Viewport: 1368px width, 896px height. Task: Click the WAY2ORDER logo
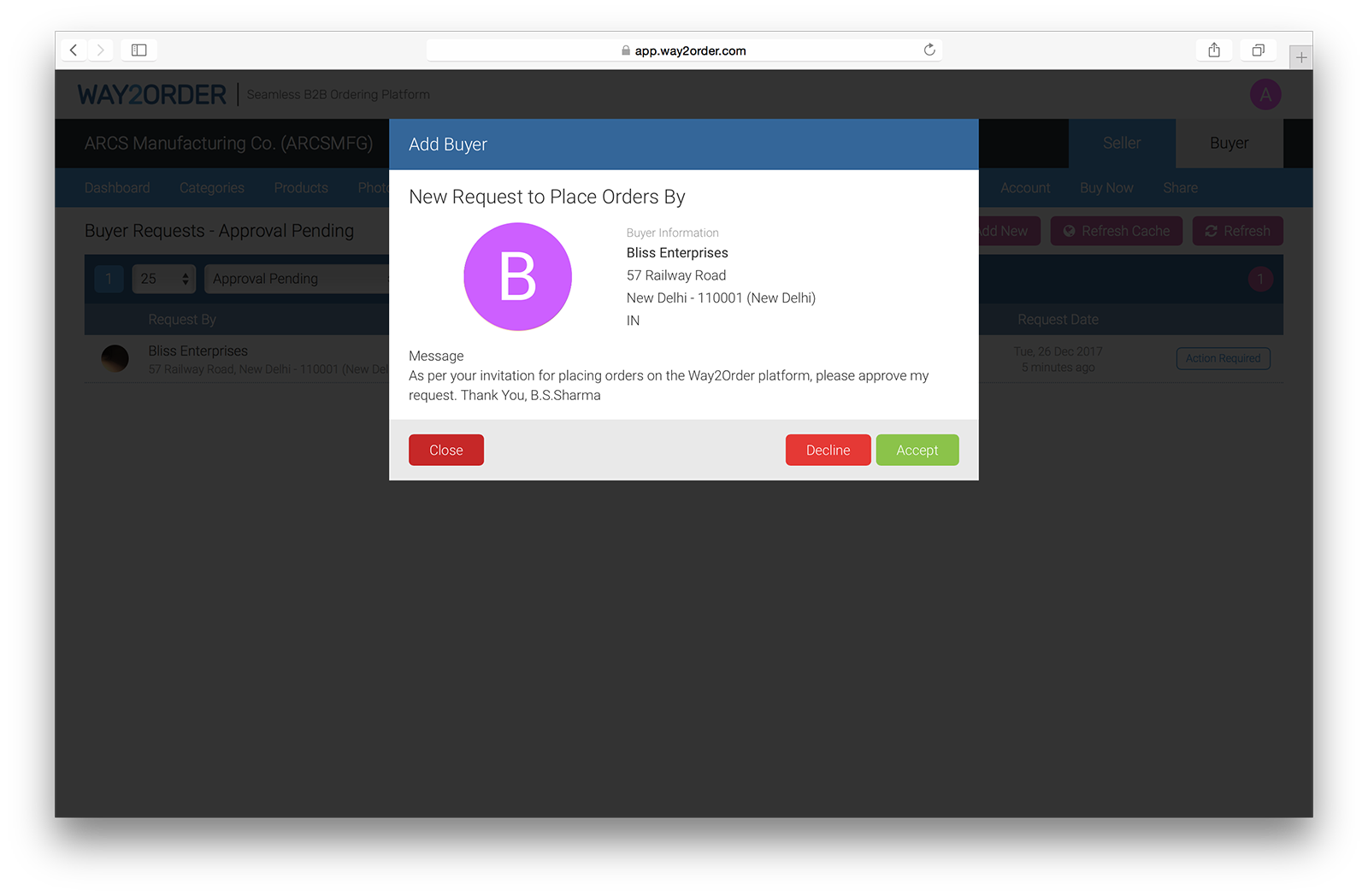pos(152,94)
